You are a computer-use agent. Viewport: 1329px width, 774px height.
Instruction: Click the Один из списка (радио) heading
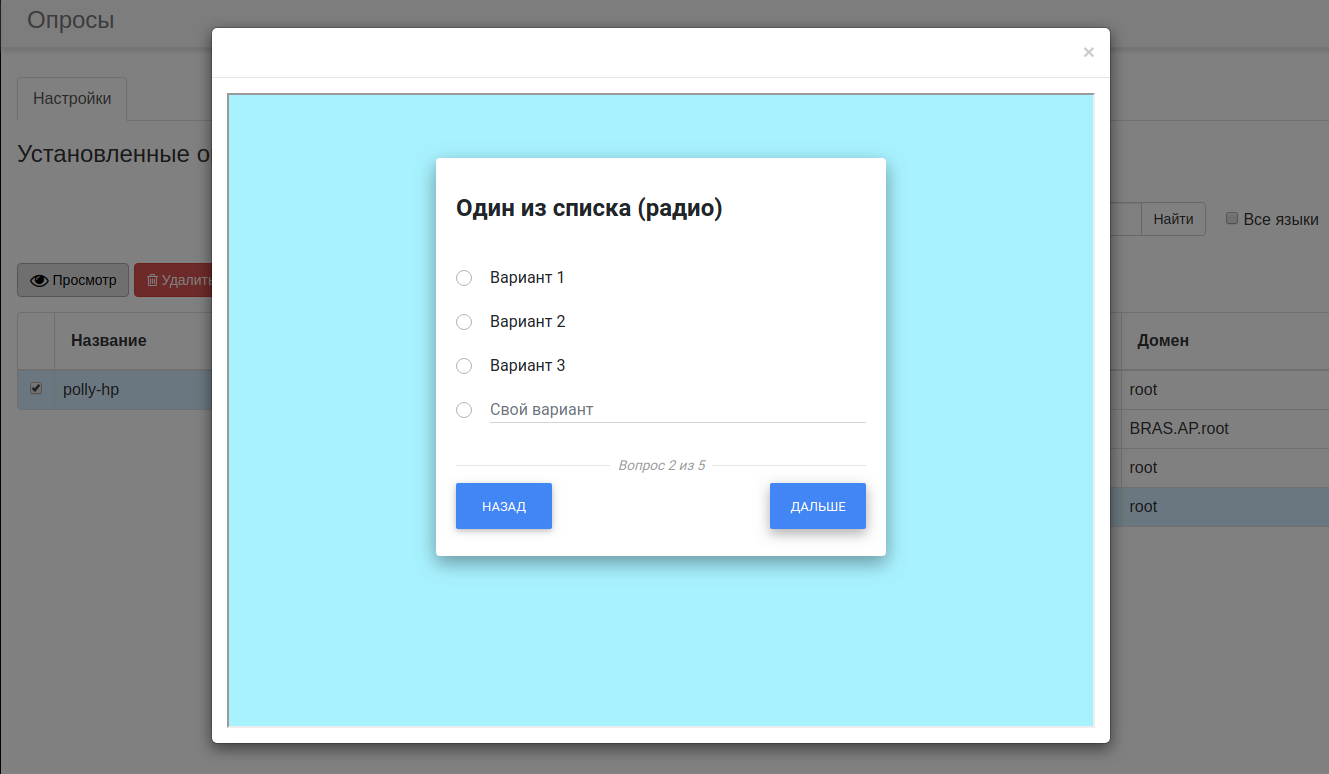589,208
